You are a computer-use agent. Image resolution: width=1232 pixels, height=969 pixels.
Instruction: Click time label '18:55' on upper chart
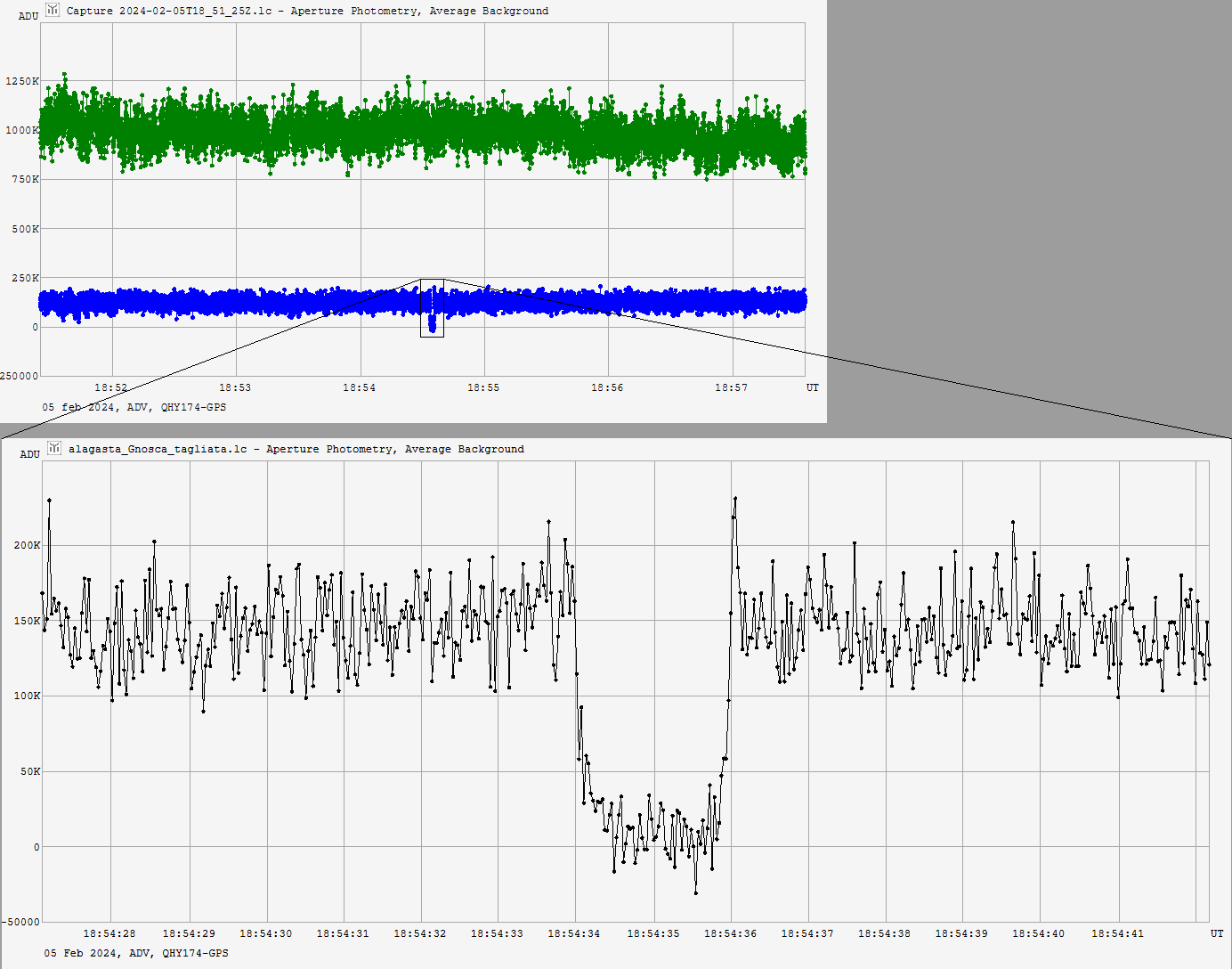pos(482,387)
